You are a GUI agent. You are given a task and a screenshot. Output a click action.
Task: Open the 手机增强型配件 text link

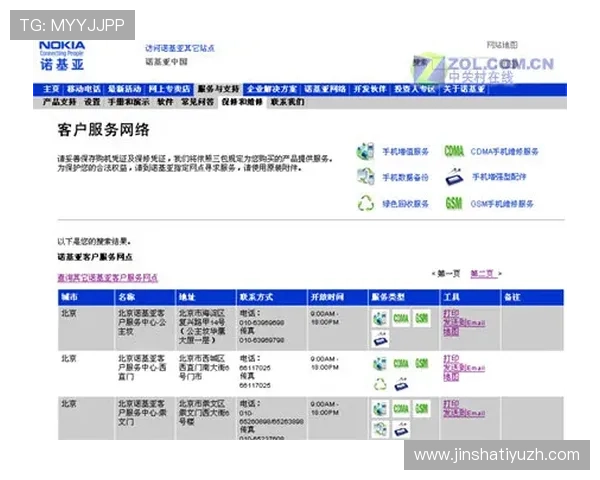pyautogui.click(x=499, y=177)
